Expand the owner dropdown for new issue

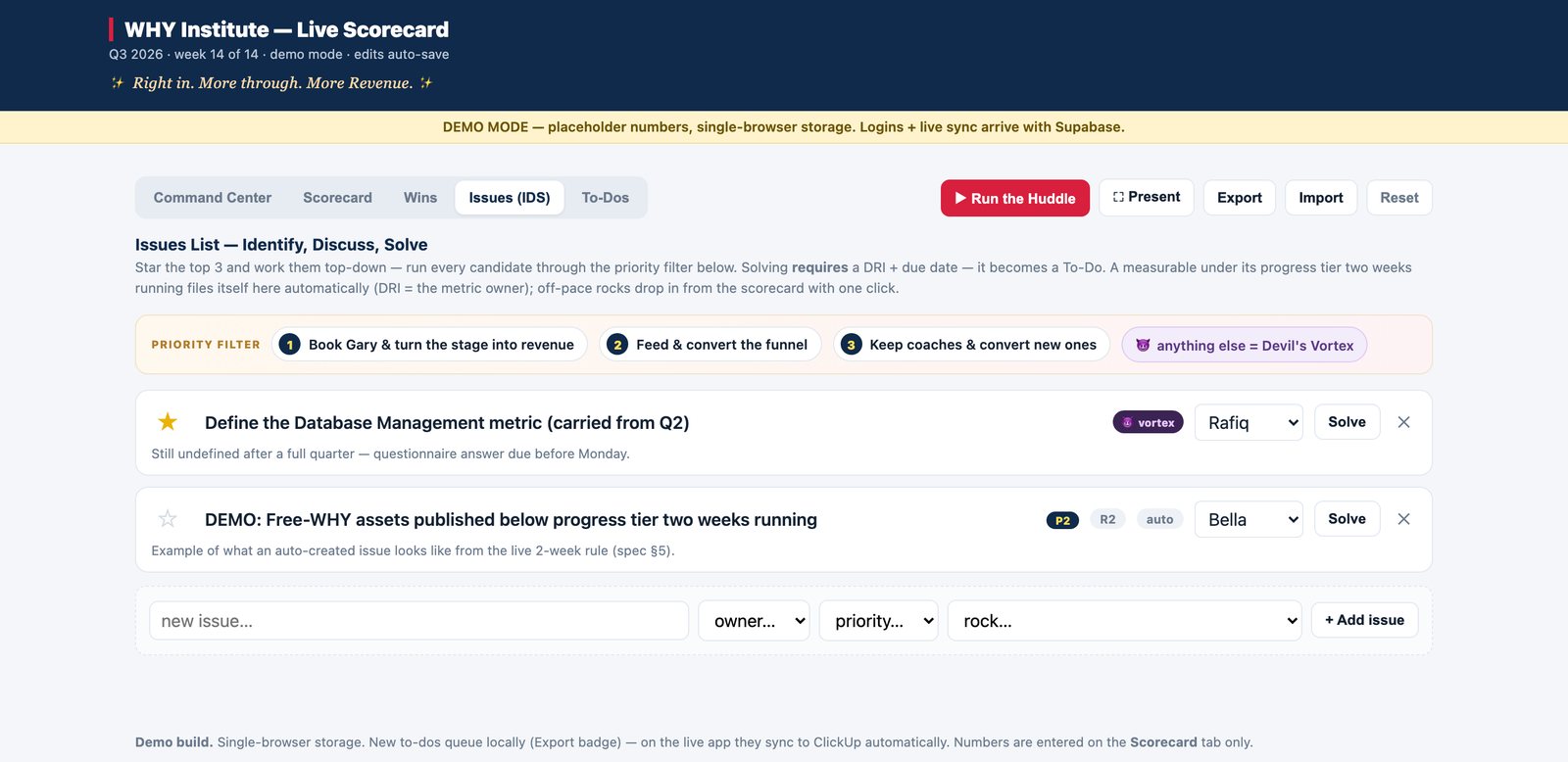[x=754, y=621]
